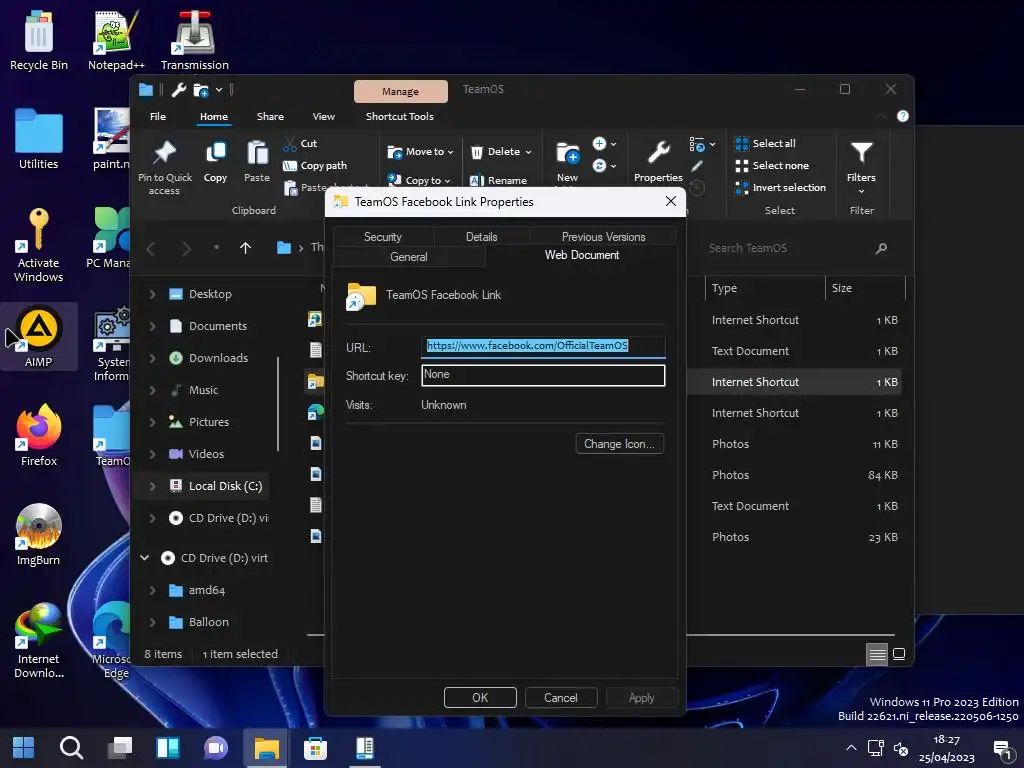Click Select none in ribbon
This screenshot has width=1024, height=768.
point(772,166)
